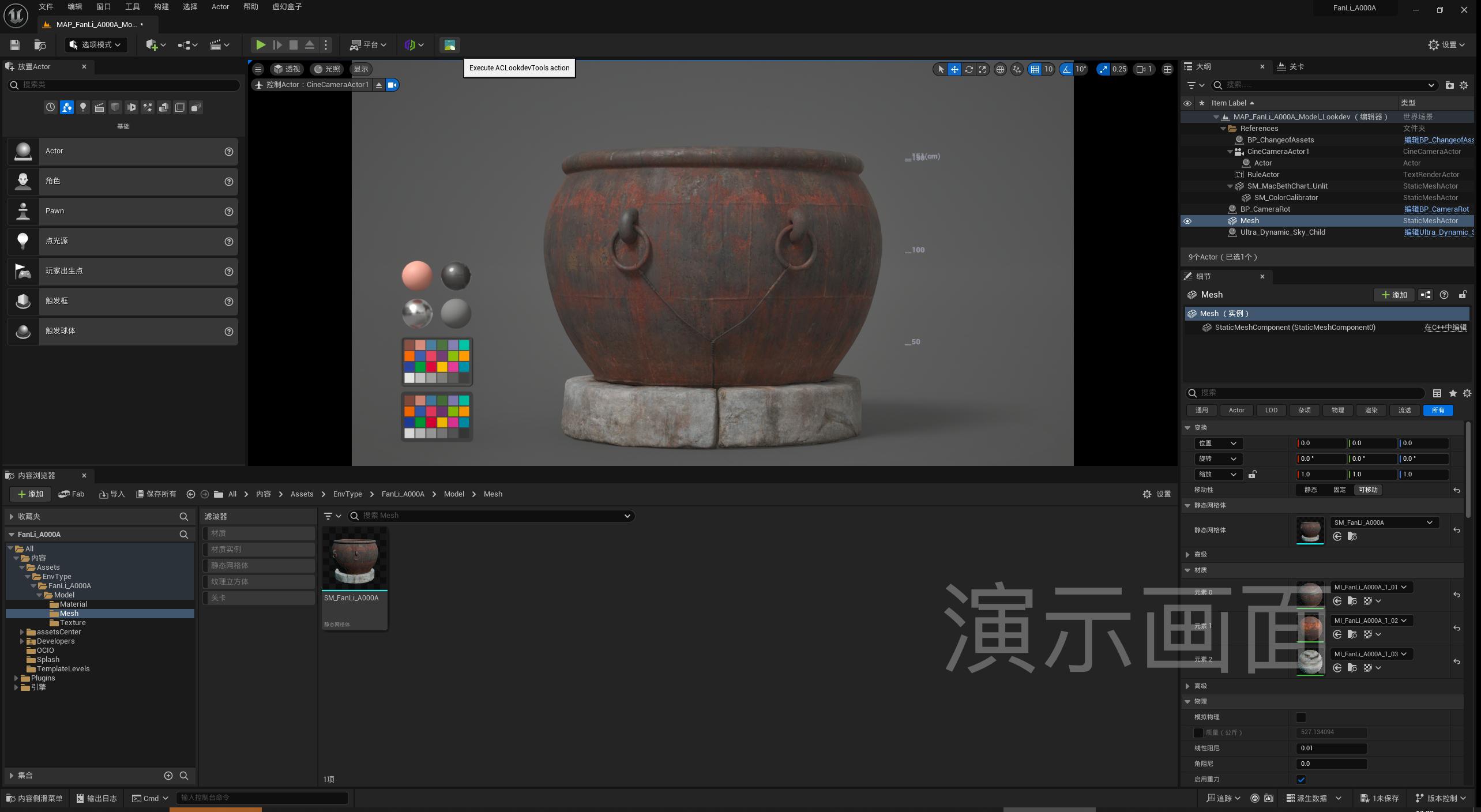Image resolution: width=1481 pixels, height=812 pixels.
Task: Save the current level with disk icon
Action: pos(15,45)
